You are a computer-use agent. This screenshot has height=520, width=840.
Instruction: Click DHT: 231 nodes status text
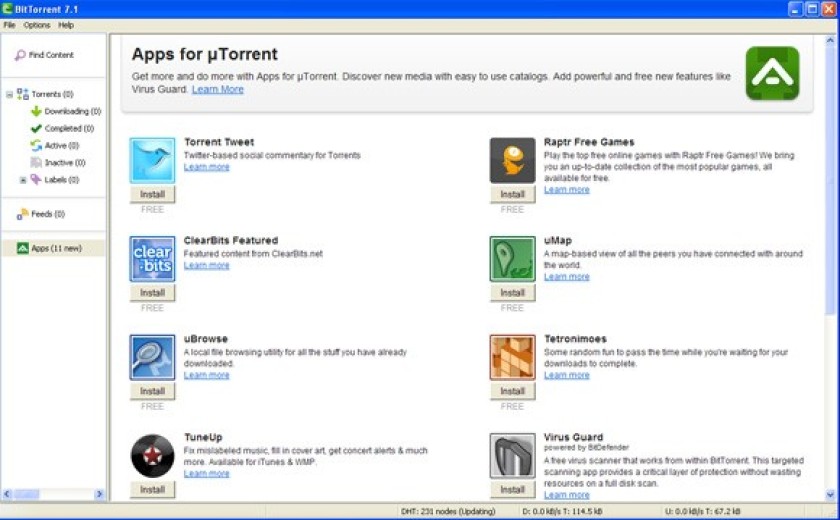tap(448, 511)
